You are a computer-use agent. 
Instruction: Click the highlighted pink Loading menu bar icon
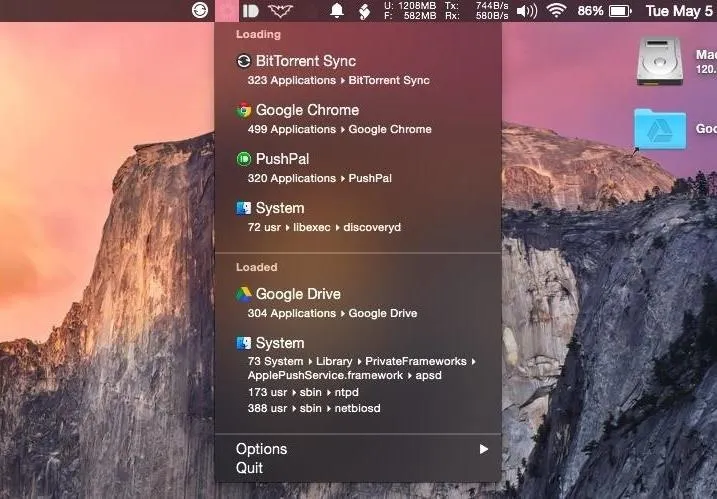pos(227,11)
